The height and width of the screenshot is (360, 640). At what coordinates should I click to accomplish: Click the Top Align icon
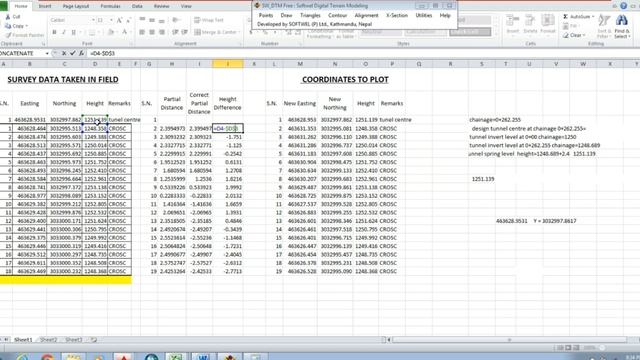pos(142,20)
